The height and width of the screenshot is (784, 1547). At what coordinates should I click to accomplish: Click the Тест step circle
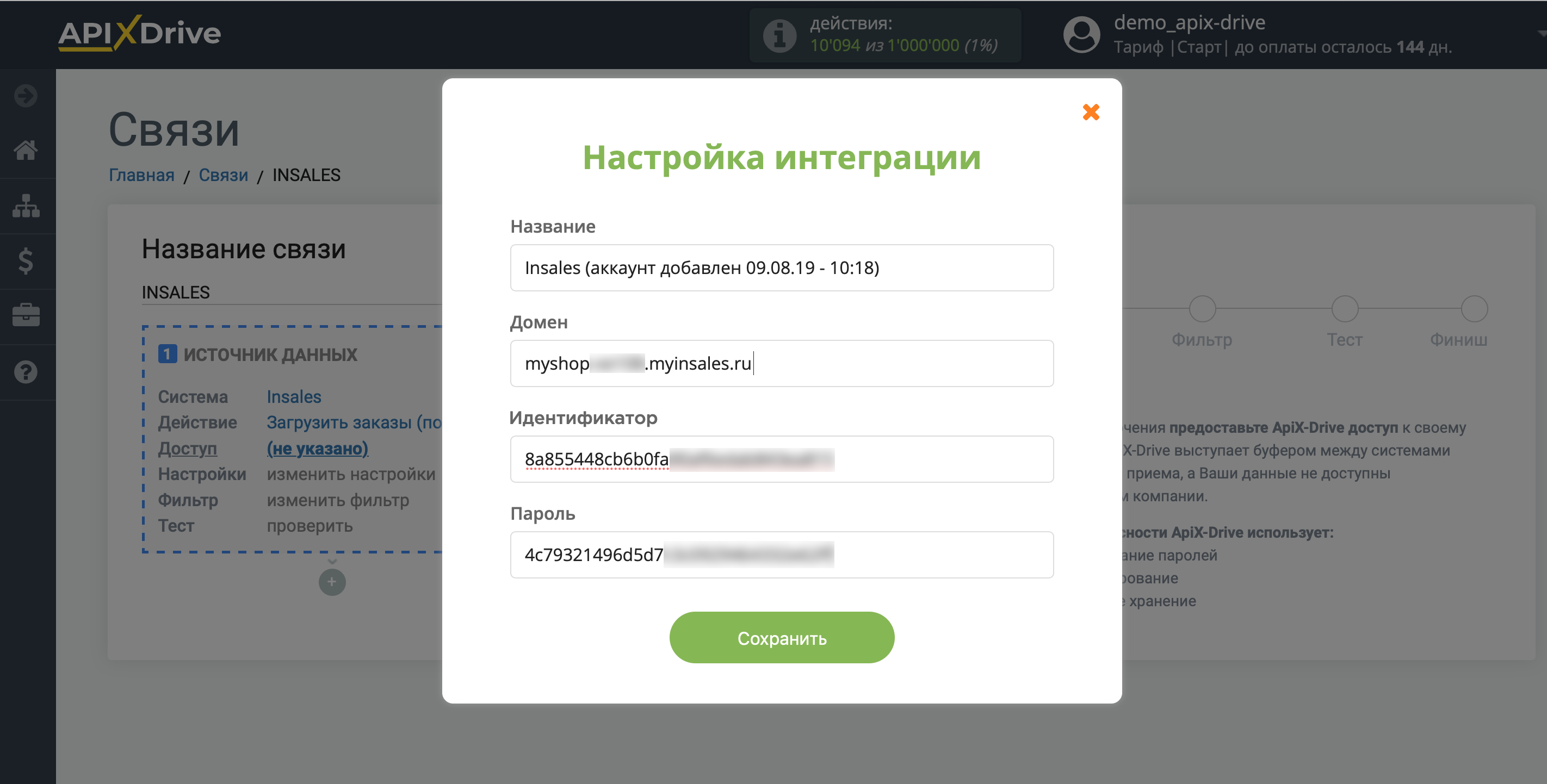[1345, 309]
